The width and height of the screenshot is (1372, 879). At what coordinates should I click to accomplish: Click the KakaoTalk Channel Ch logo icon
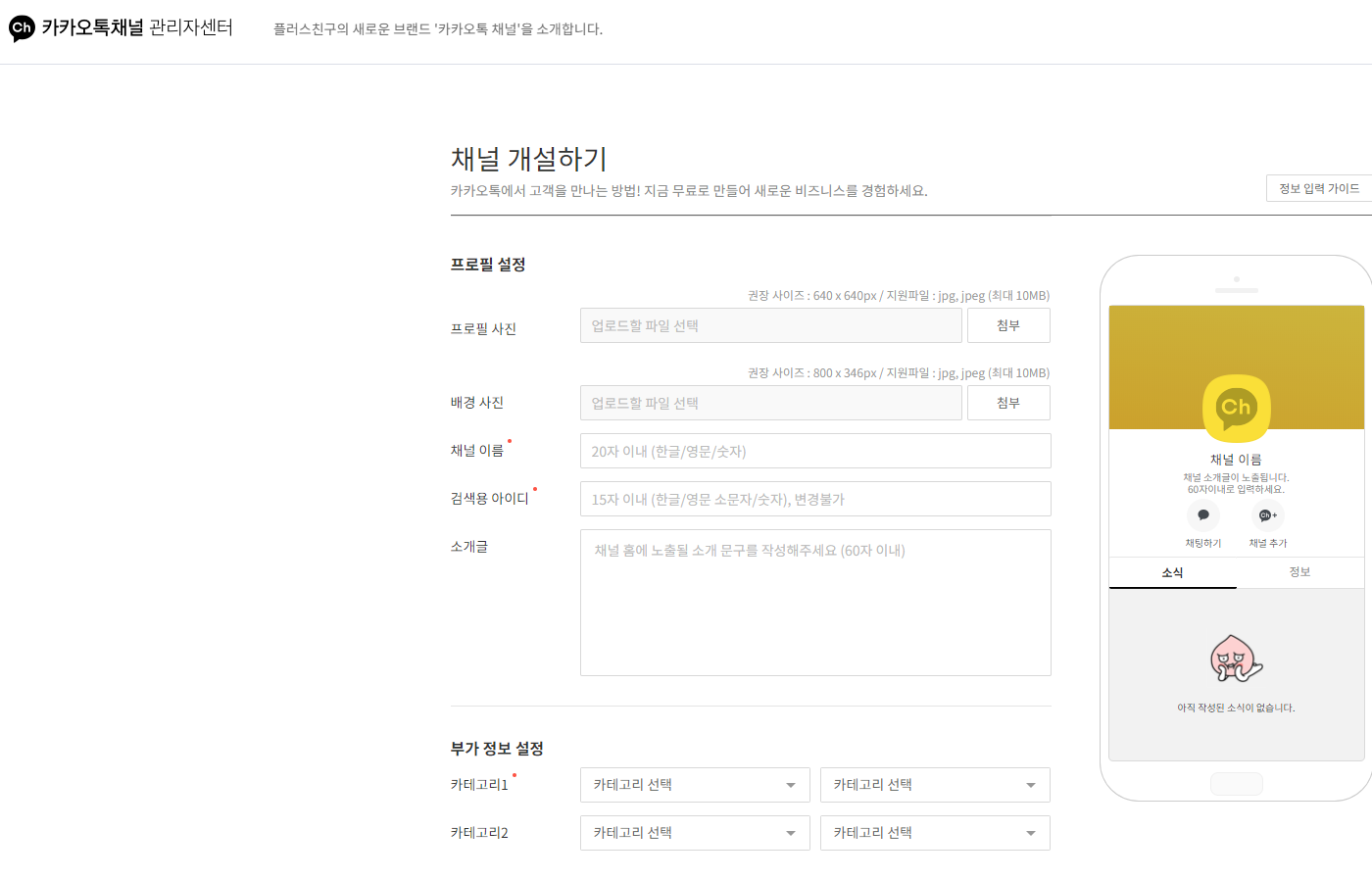22,28
